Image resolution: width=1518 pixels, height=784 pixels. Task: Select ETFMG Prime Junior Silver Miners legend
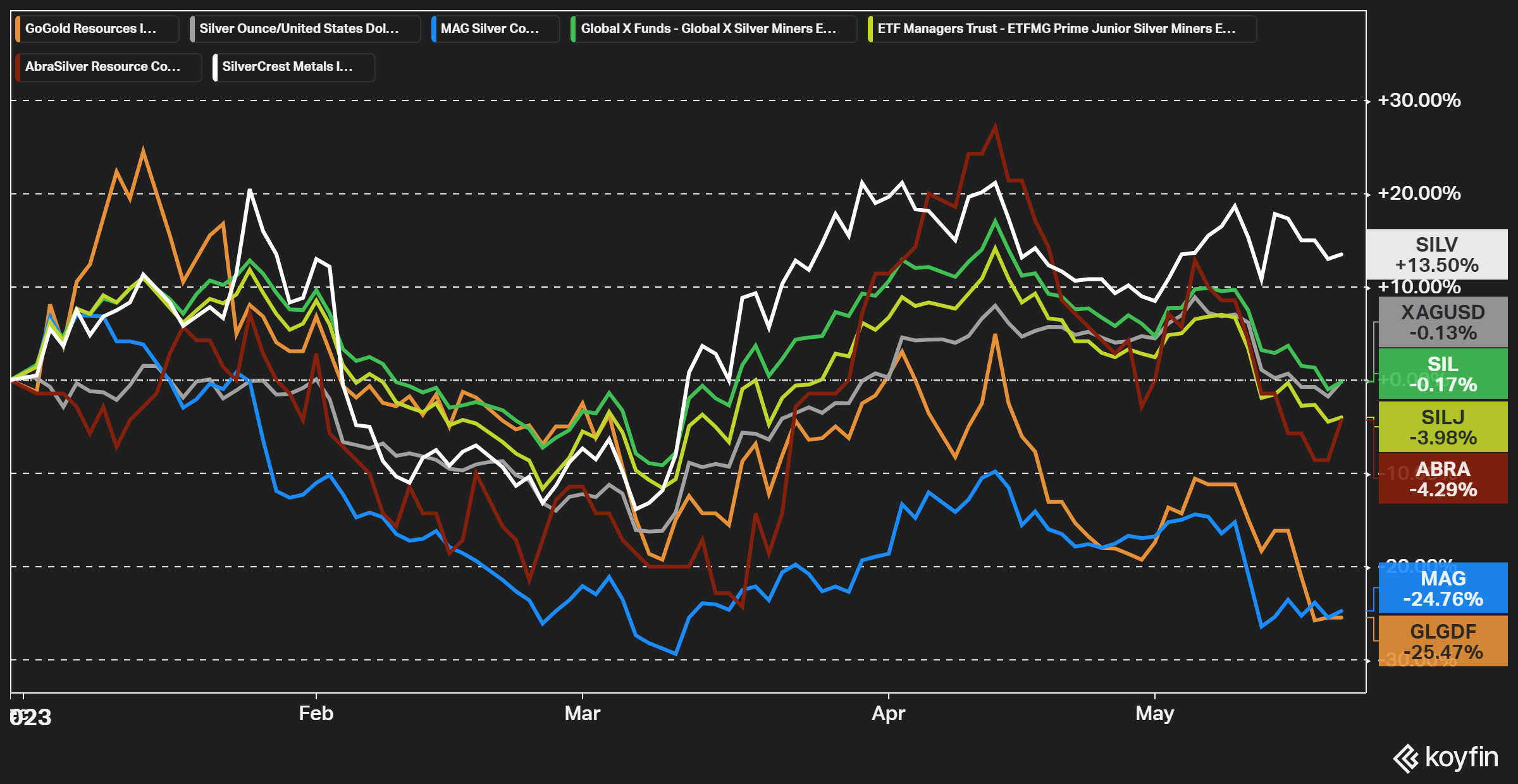click(1061, 29)
